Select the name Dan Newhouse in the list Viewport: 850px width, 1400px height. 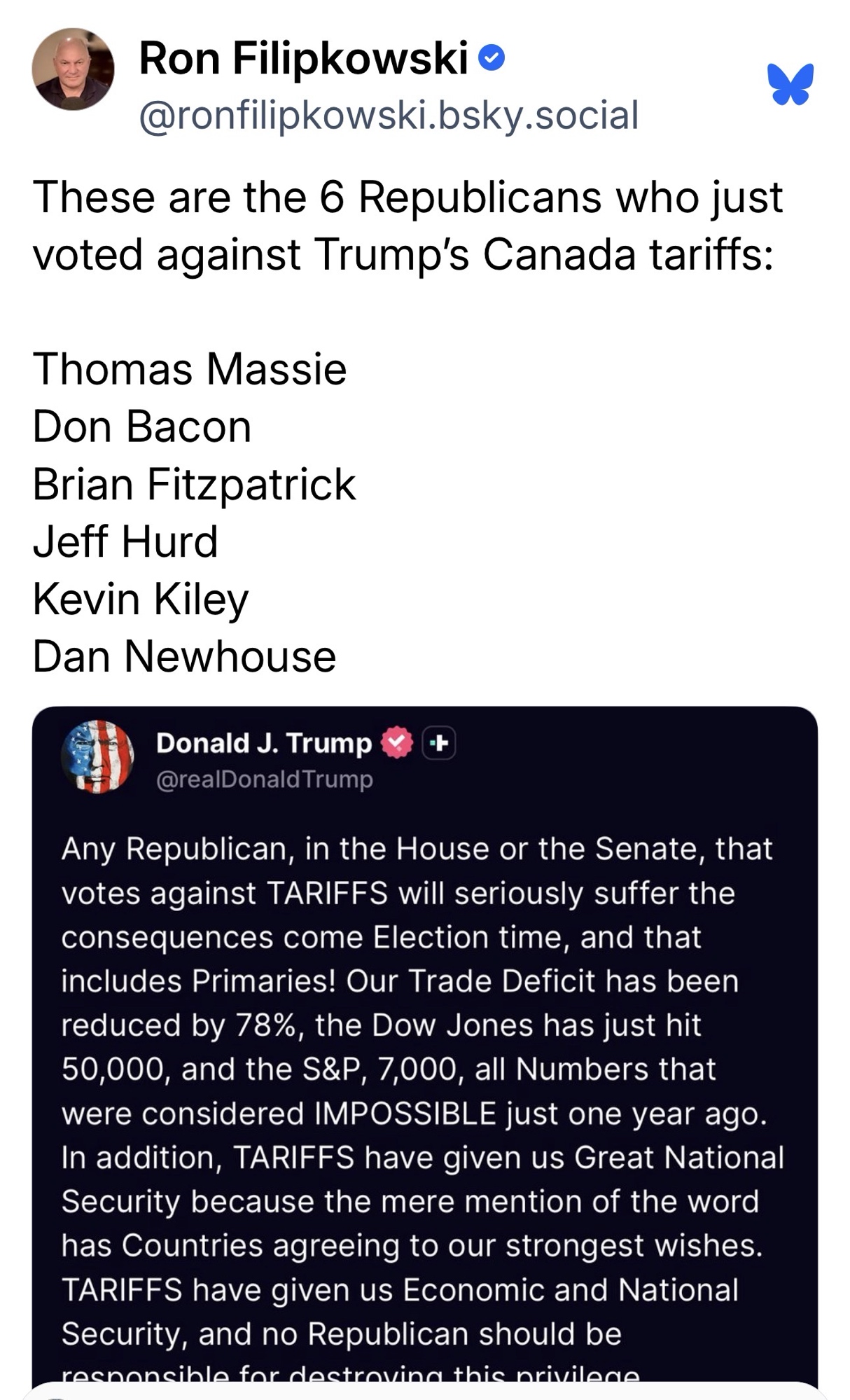click(x=185, y=656)
